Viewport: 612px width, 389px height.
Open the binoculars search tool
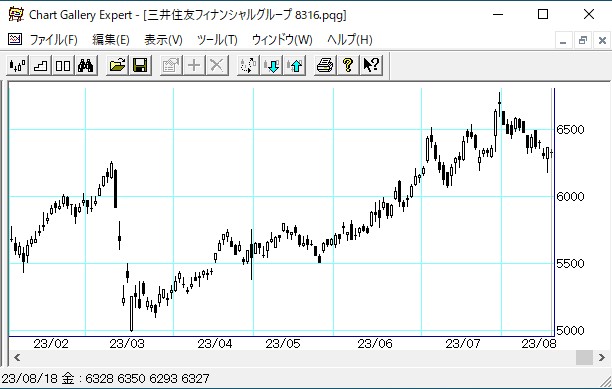click(x=85, y=65)
